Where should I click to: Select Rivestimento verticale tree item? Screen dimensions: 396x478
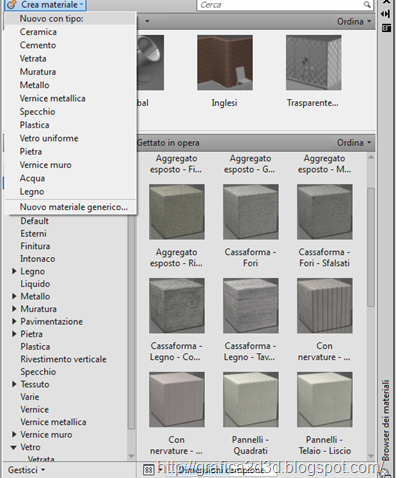point(63,359)
